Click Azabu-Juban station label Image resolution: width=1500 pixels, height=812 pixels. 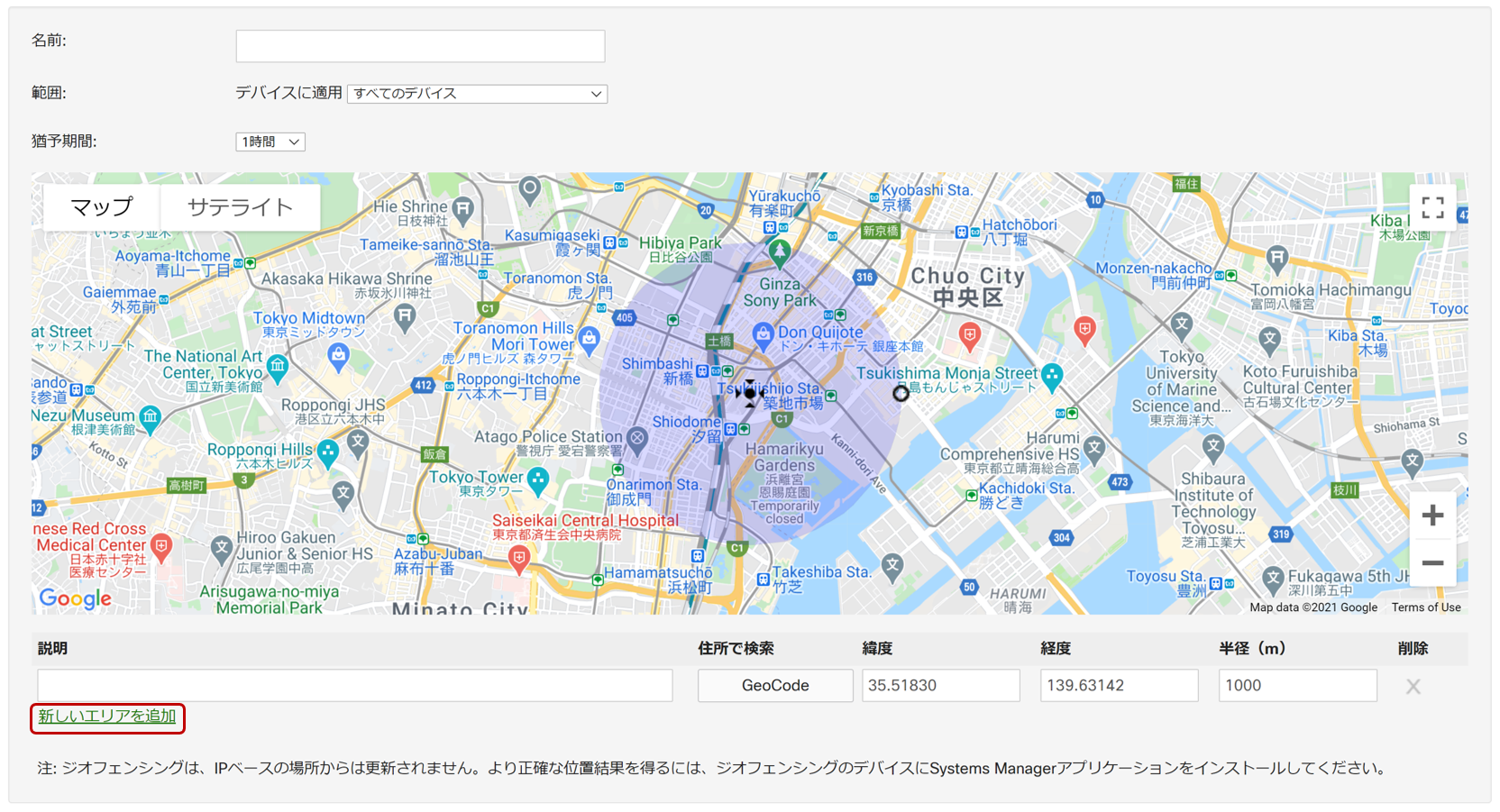[x=438, y=561]
